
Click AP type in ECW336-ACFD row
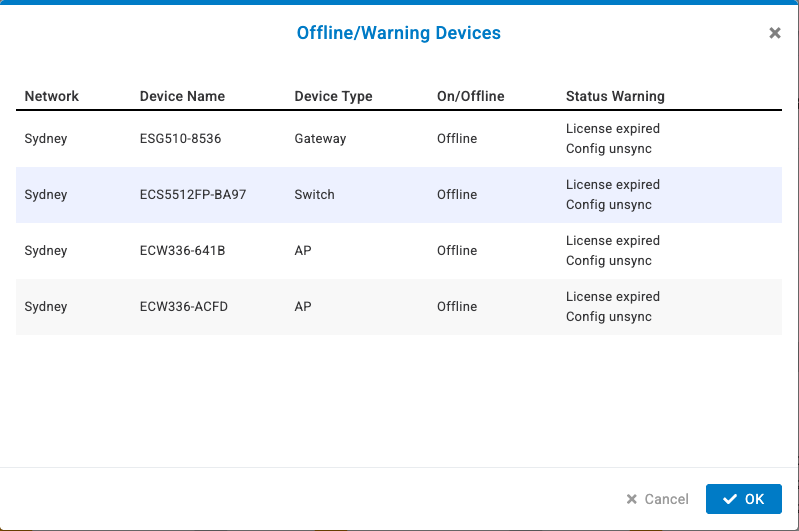pyautogui.click(x=303, y=307)
